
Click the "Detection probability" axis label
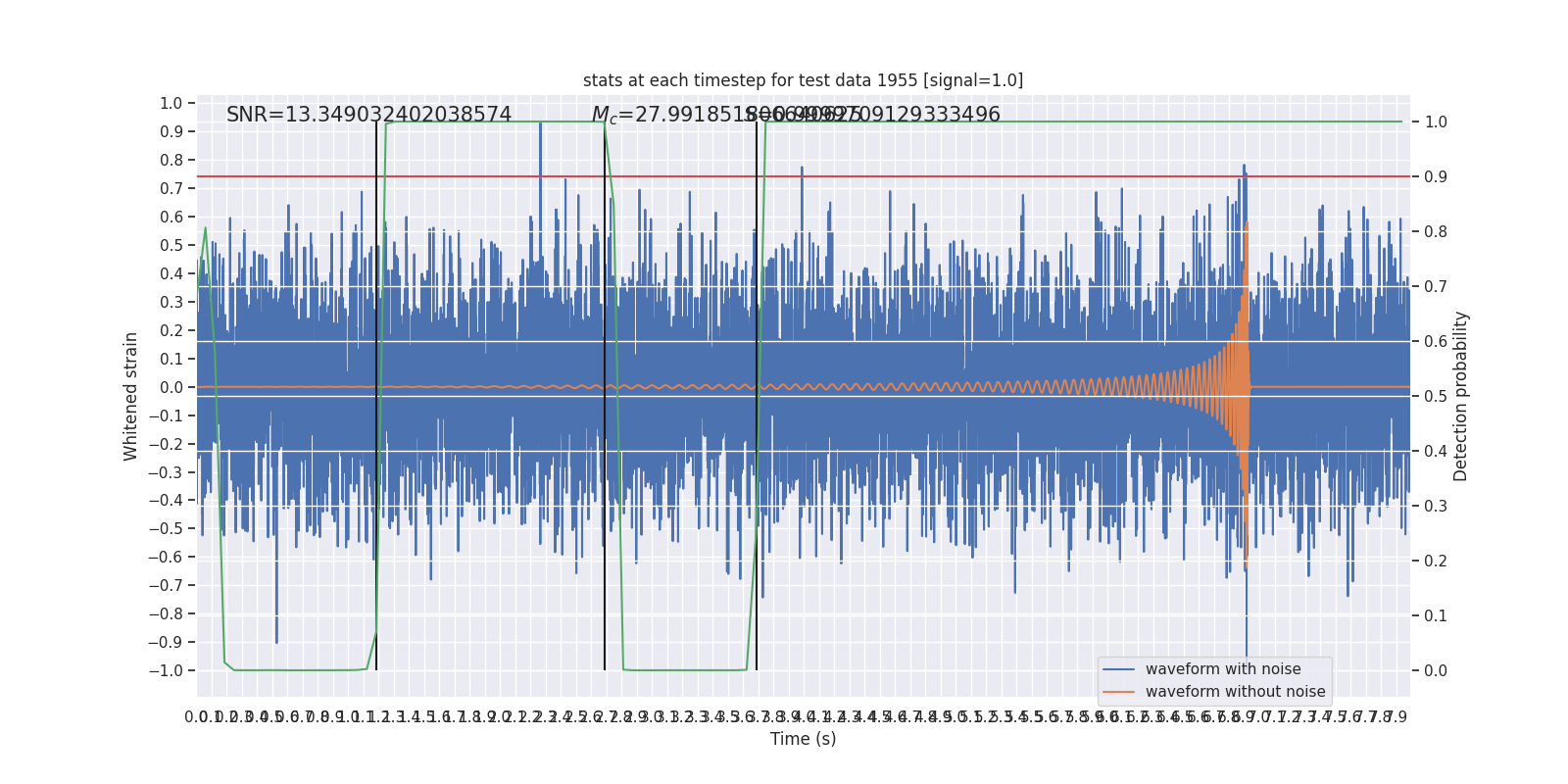click(1461, 396)
